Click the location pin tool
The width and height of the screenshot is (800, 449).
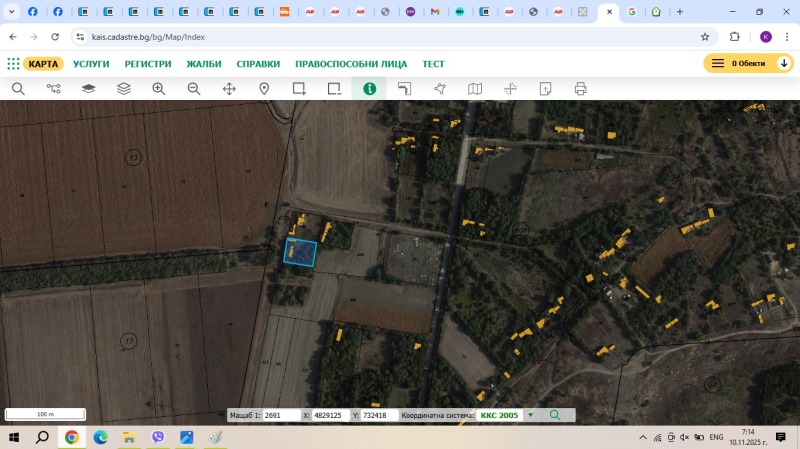264,89
